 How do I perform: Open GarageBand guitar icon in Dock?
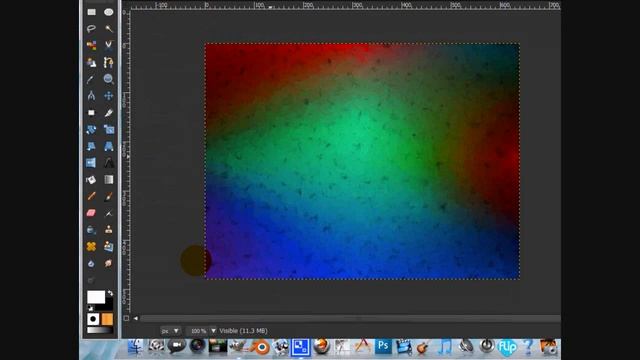point(423,347)
